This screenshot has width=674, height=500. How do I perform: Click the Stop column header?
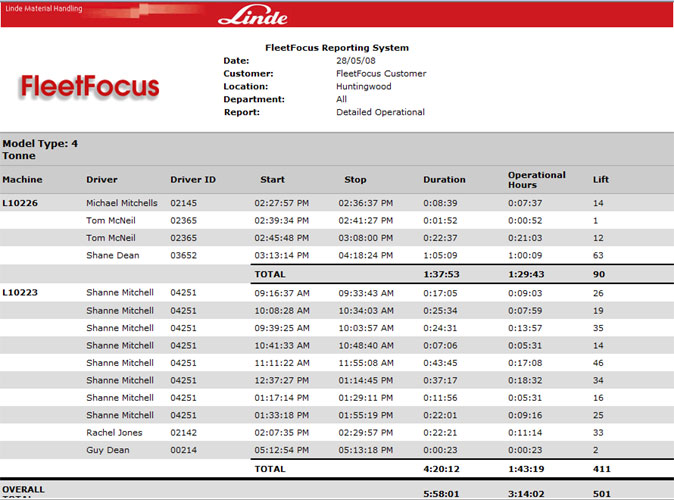[355, 180]
